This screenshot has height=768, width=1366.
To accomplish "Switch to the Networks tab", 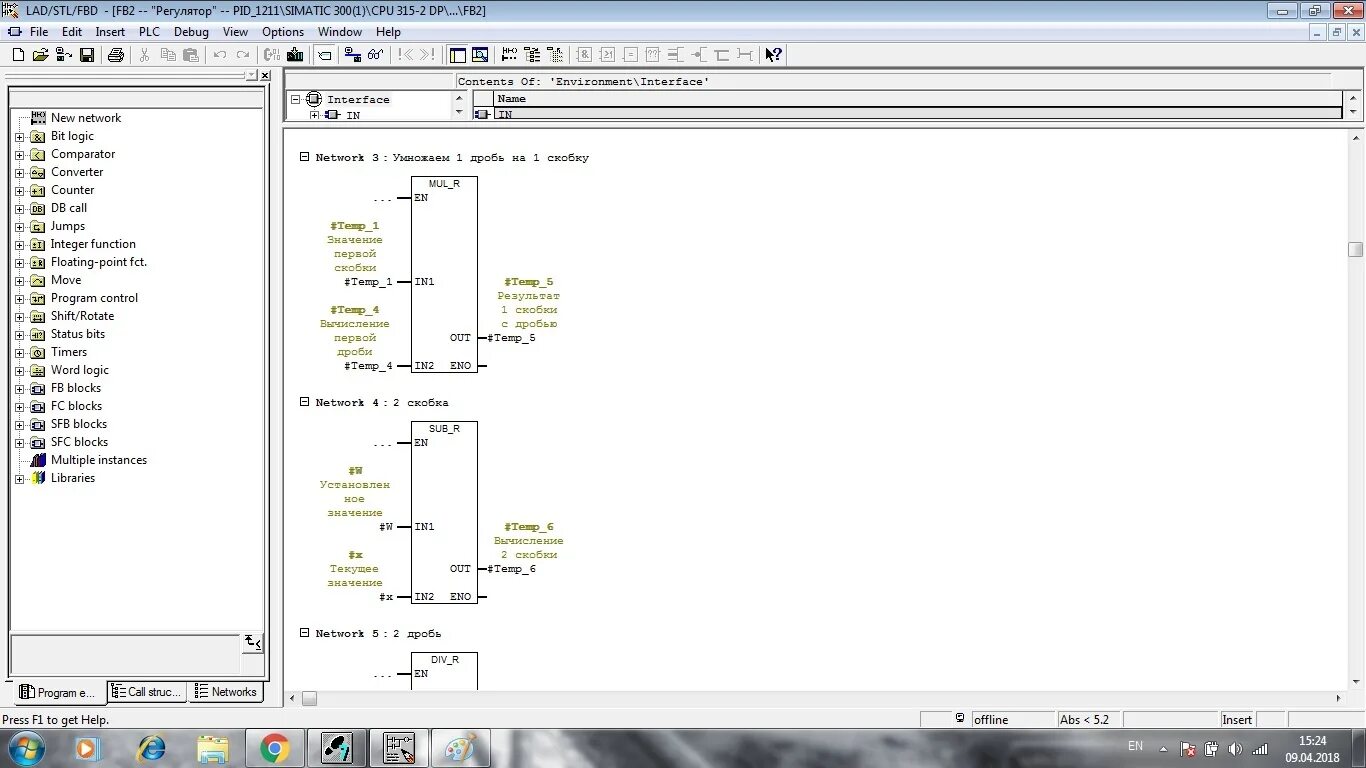I will tap(226, 692).
